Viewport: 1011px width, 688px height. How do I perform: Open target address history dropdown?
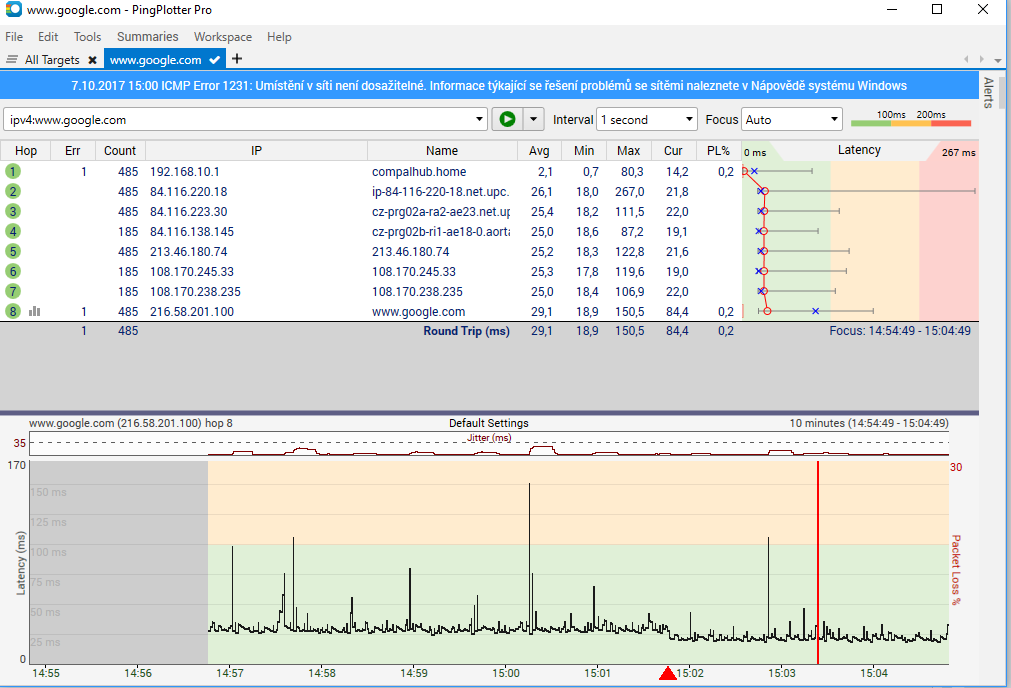(x=479, y=120)
